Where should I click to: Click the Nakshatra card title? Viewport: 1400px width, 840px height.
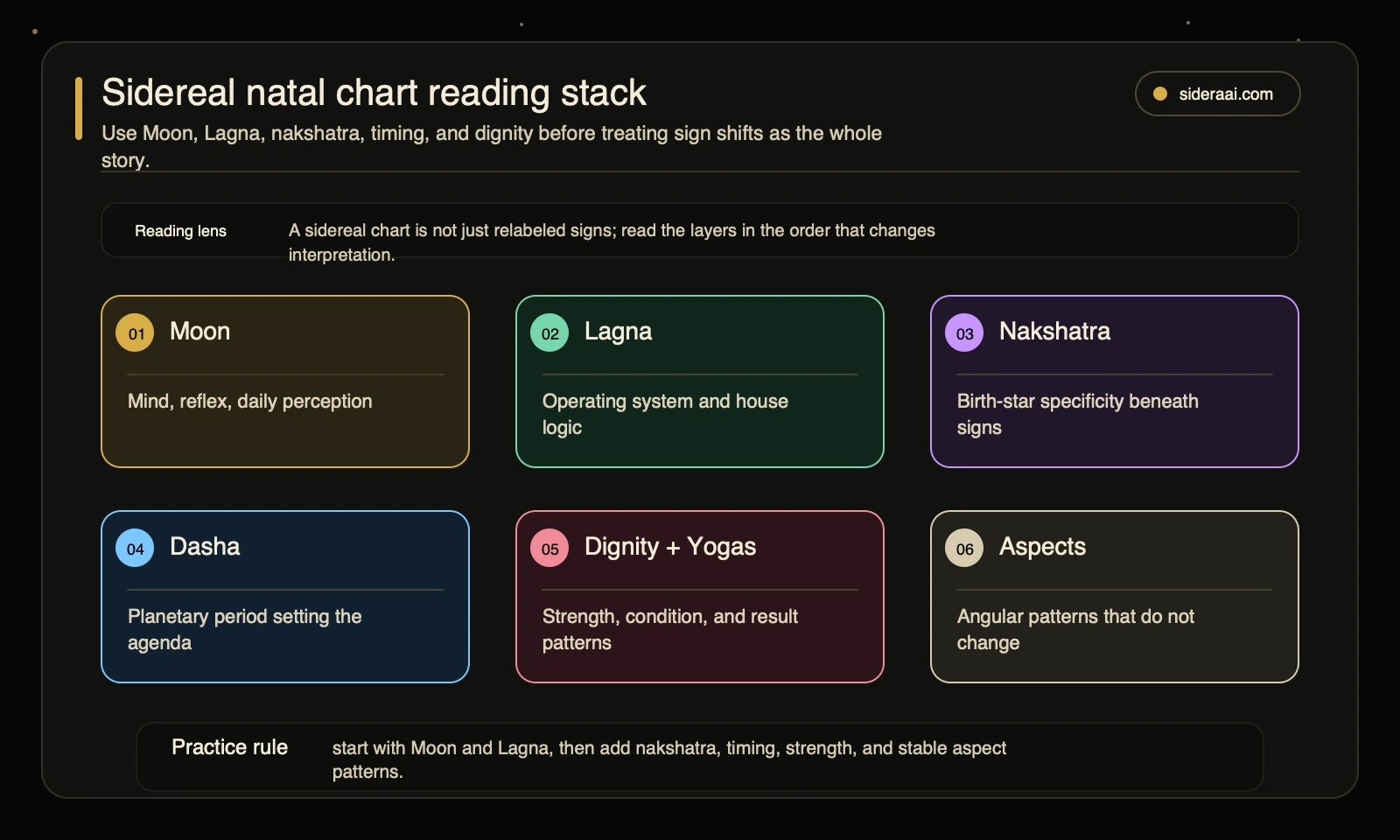click(1054, 332)
